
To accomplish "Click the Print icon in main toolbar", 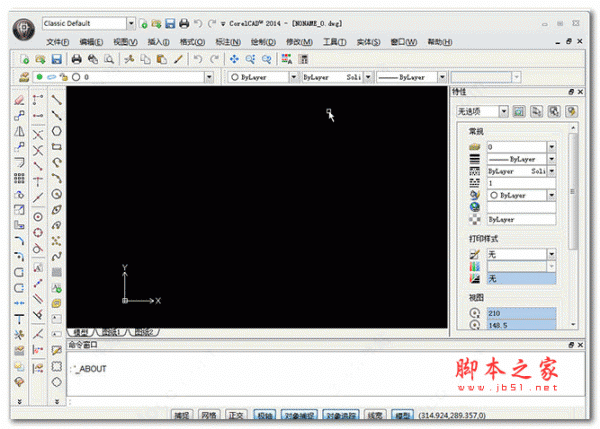I will pos(77,59).
